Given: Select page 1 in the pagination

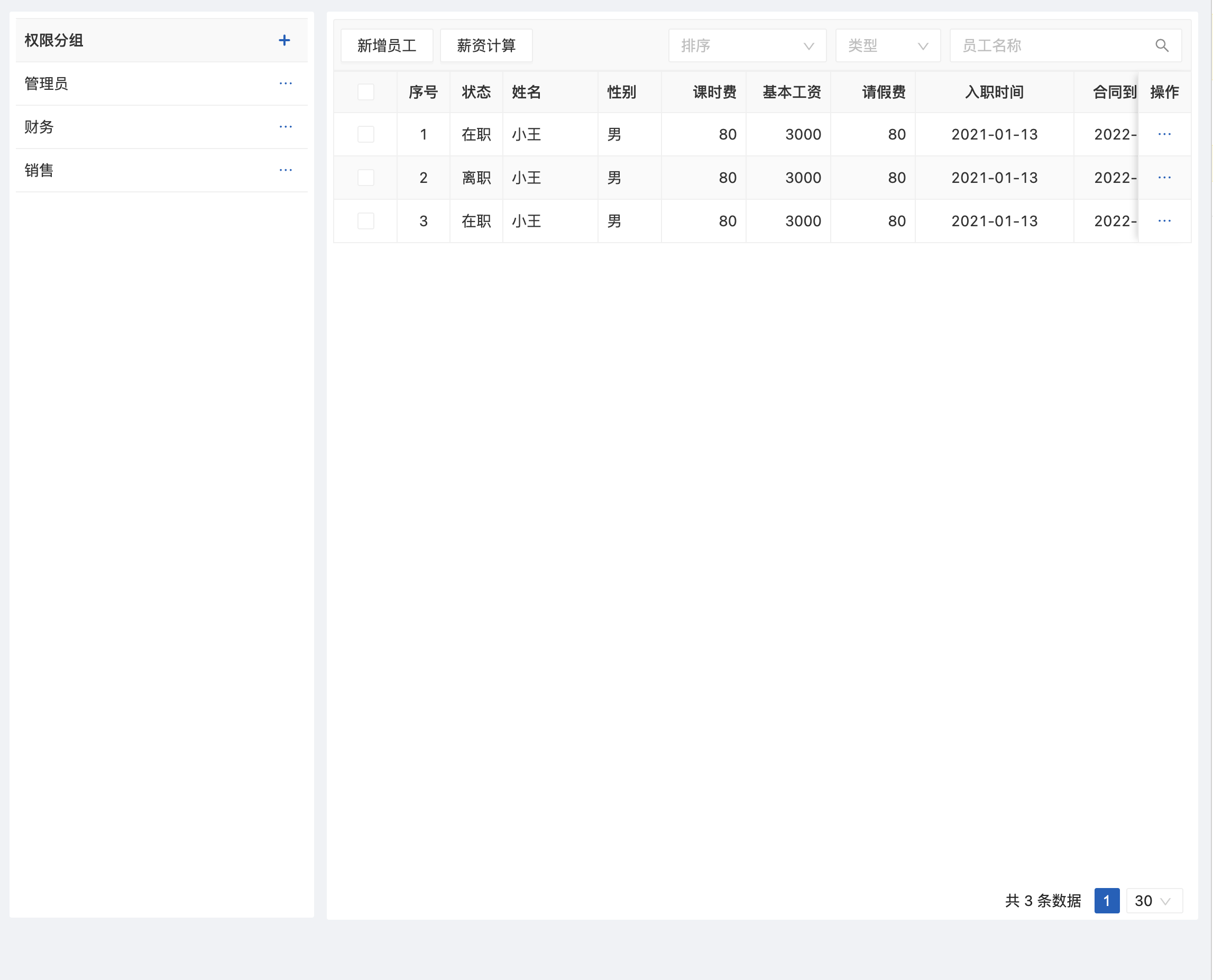Looking at the screenshot, I should coord(1106,901).
